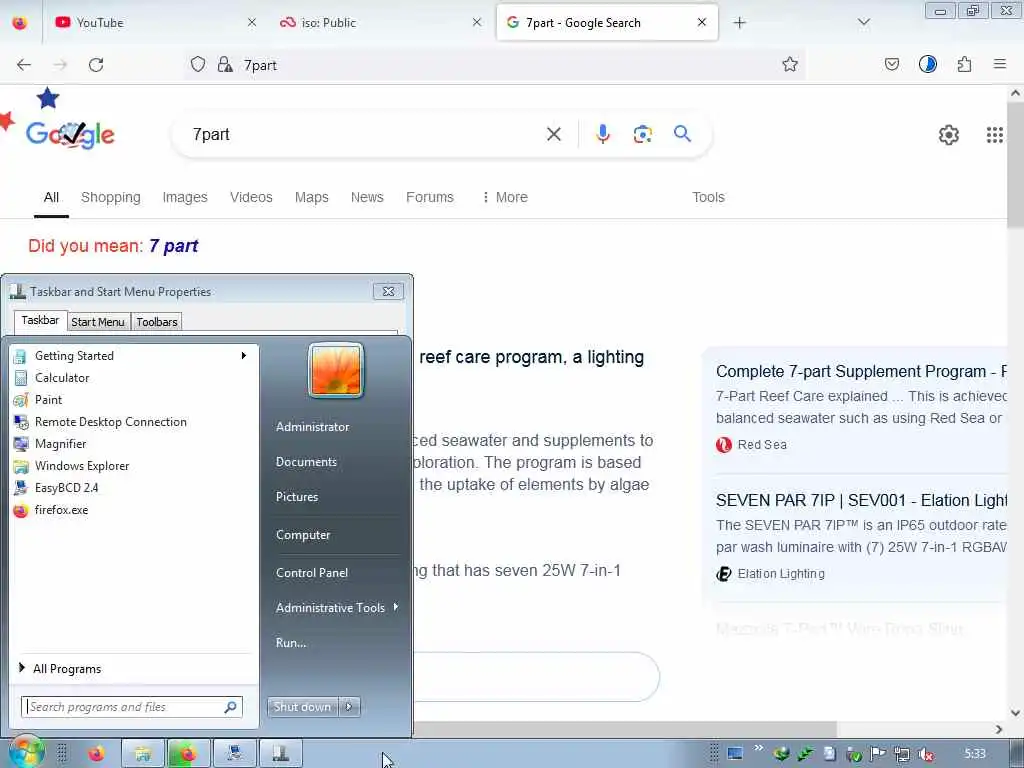Select the News search filter

(367, 197)
